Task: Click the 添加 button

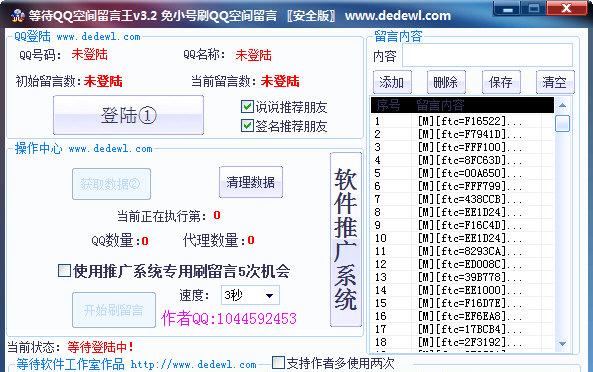Action: coord(392,82)
